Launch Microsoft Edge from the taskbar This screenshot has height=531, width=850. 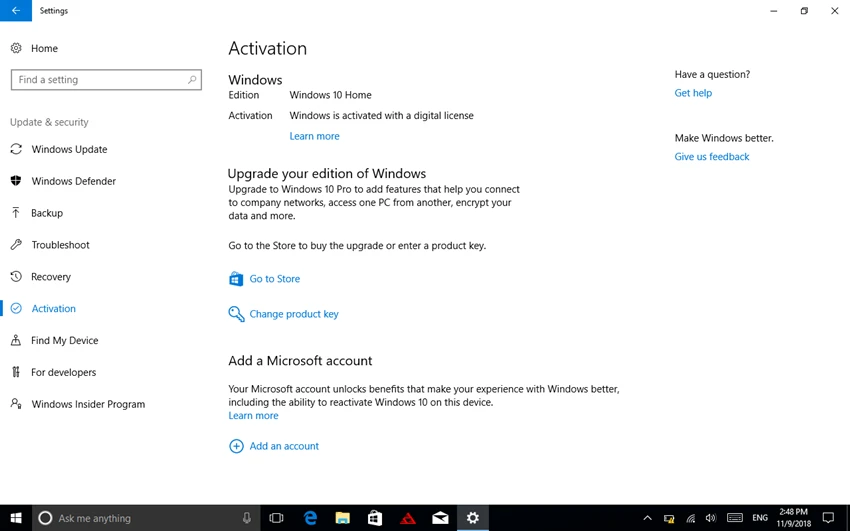point(310,518)
